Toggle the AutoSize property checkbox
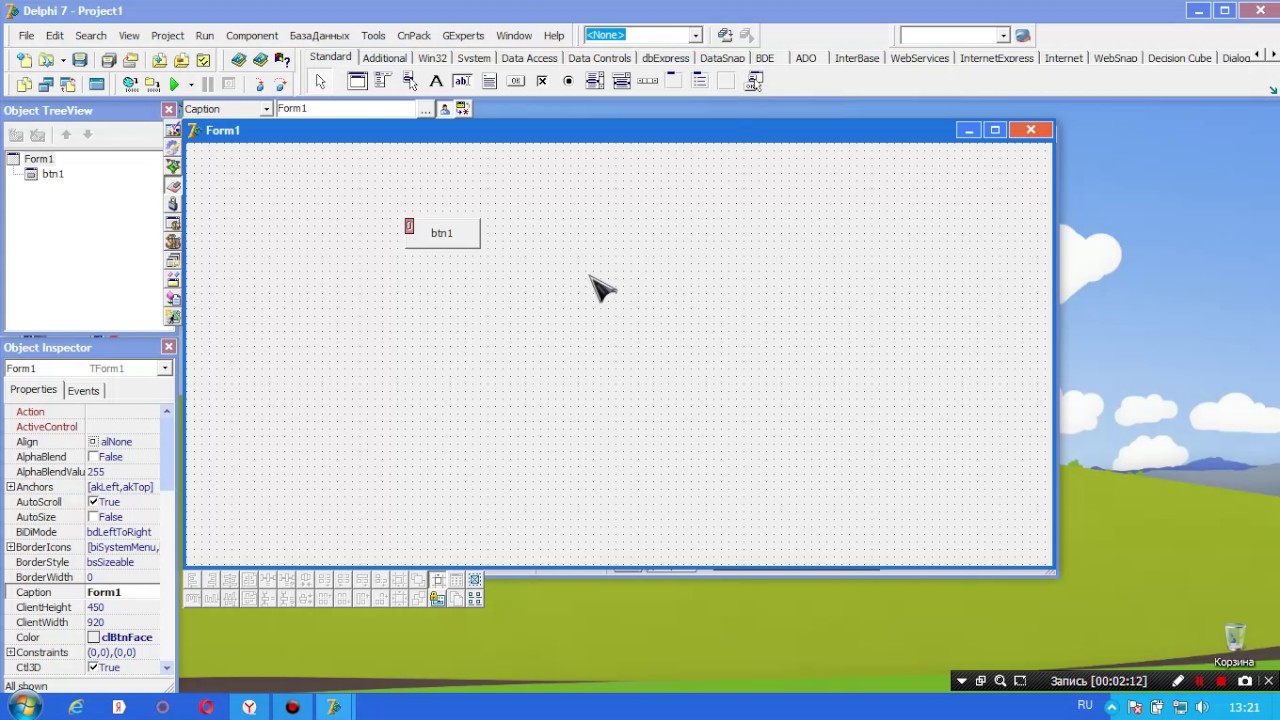1280x720 pixels. pyautogui.click(x=93, y=517)
